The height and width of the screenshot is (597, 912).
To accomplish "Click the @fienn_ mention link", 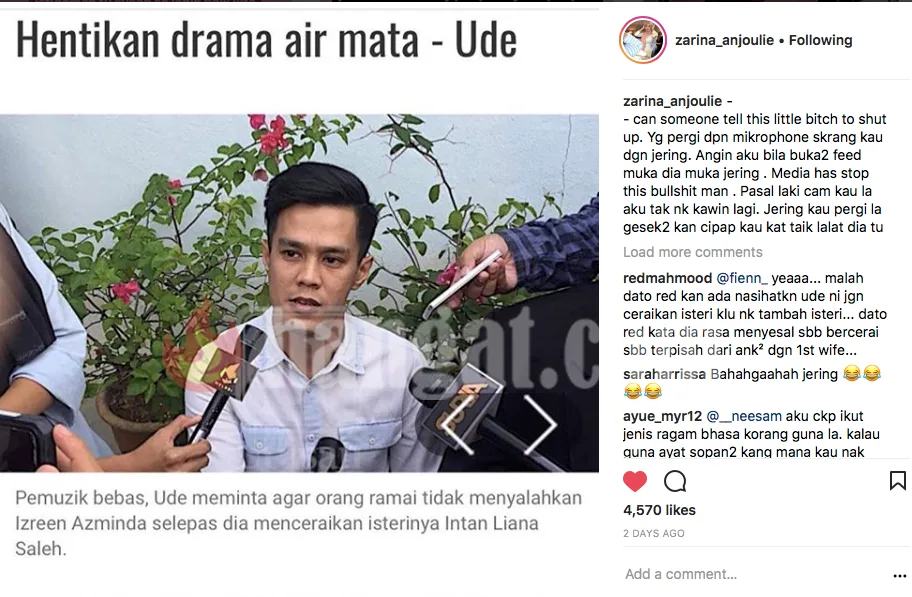I will (x=742, y=278).
